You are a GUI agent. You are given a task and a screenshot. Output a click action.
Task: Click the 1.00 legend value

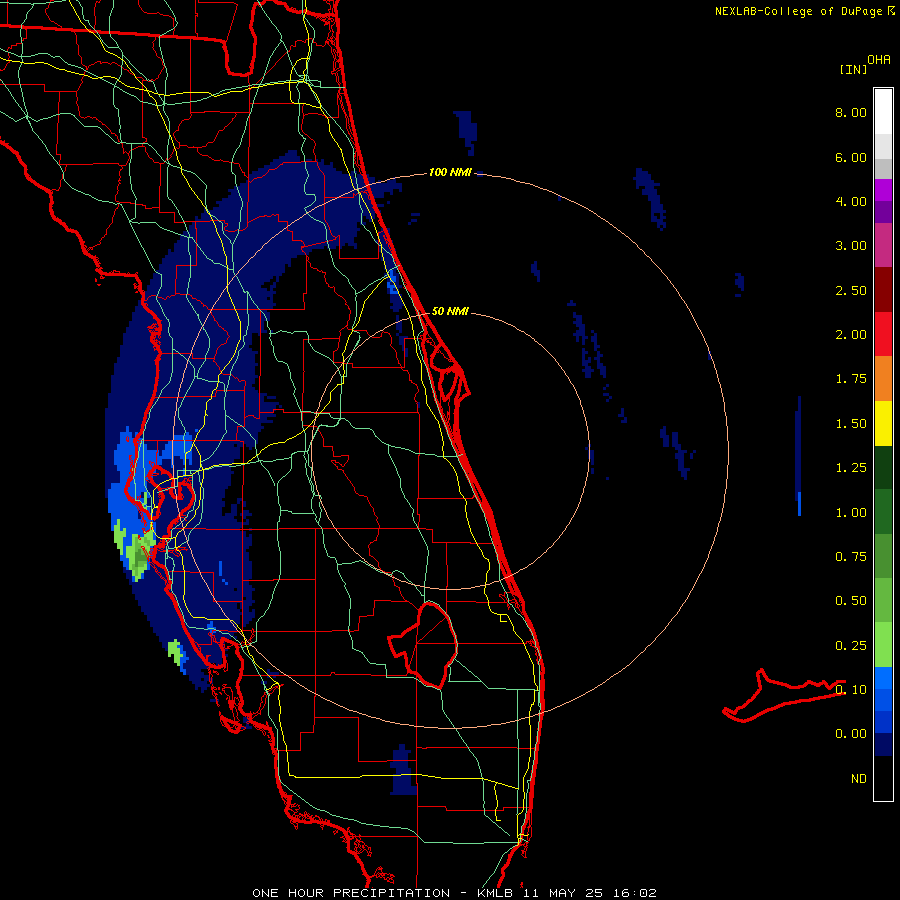[851, 513]
